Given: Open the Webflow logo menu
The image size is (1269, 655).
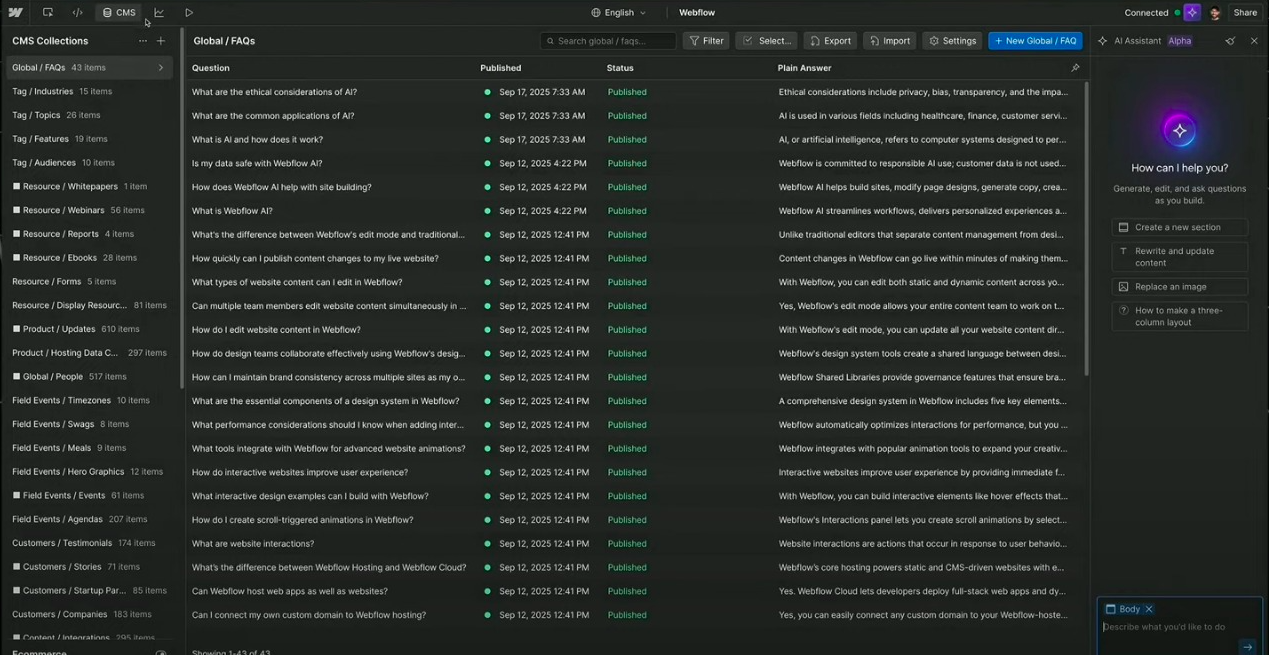Looking at the screenshot, I should 16,13.
